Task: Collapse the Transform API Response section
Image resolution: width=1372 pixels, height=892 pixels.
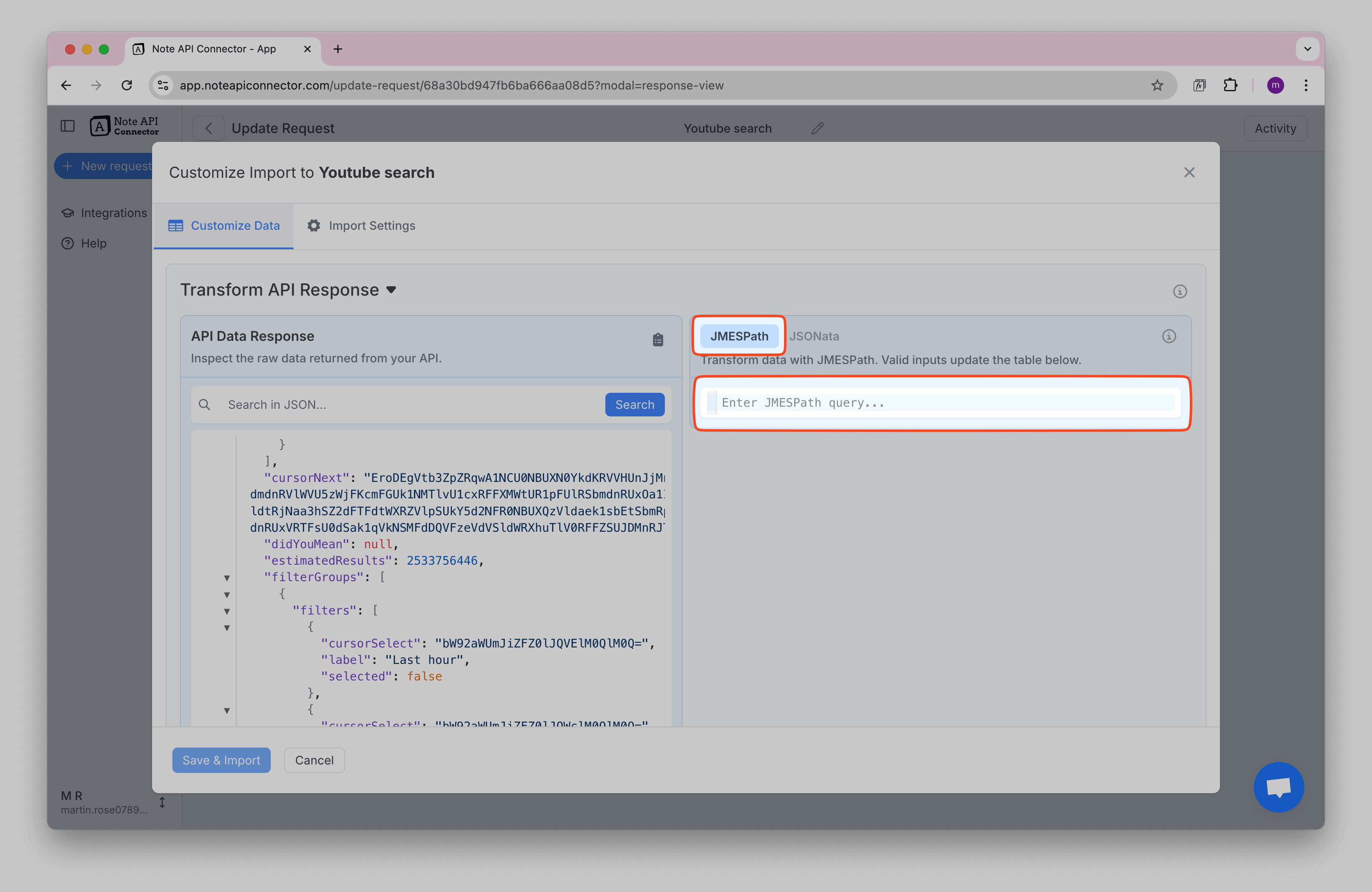Action: (x=391, y=290)
